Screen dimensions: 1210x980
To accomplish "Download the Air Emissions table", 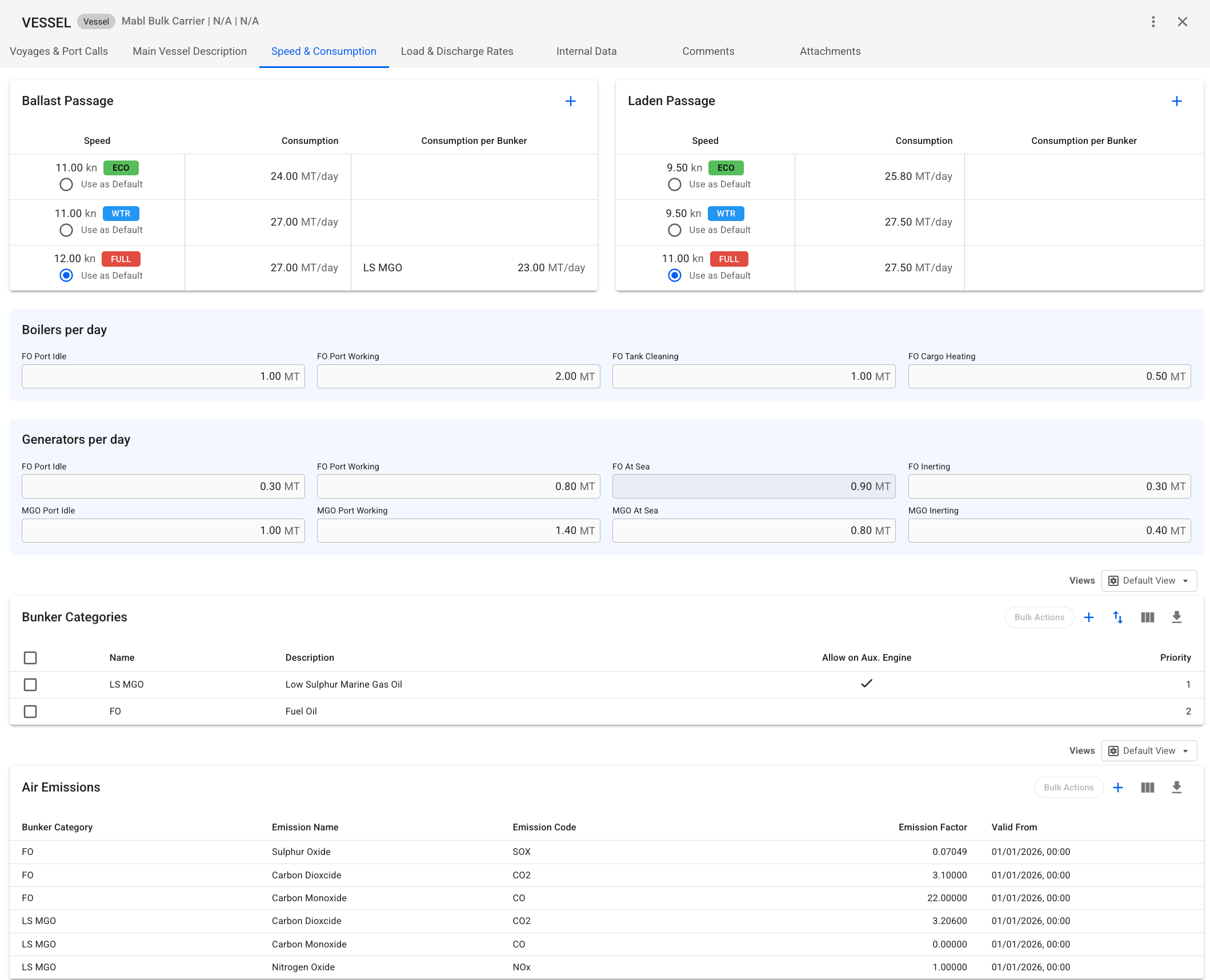I will 1176,788.
